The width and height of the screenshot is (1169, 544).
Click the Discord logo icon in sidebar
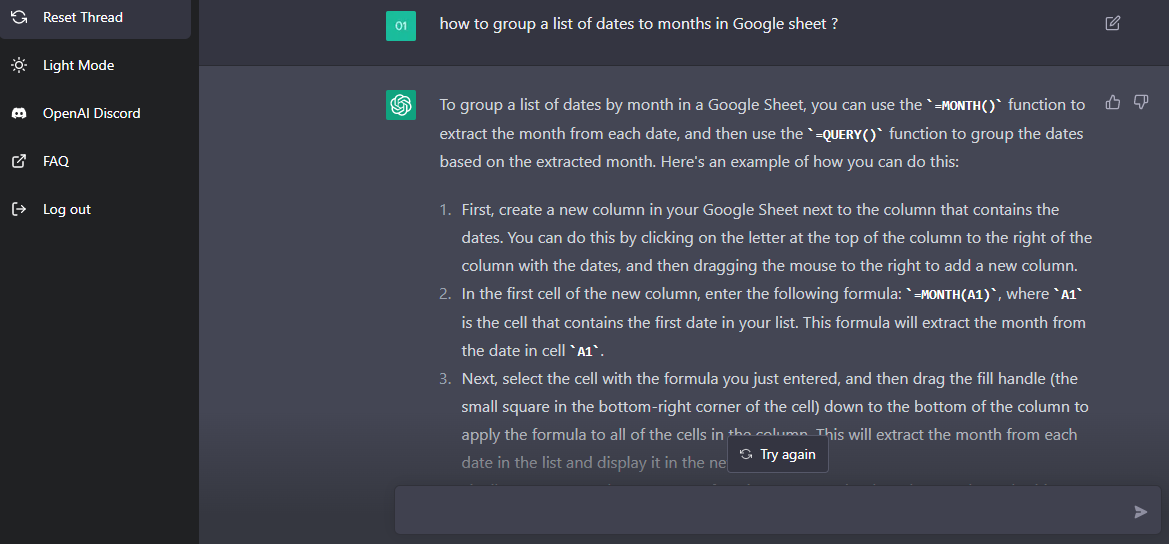click(18, 113)
